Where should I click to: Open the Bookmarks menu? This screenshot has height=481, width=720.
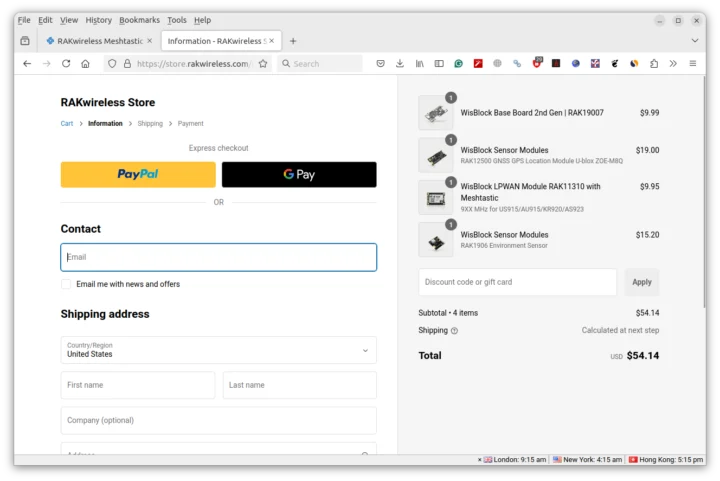pyautogui.click(x=139, y=20)
